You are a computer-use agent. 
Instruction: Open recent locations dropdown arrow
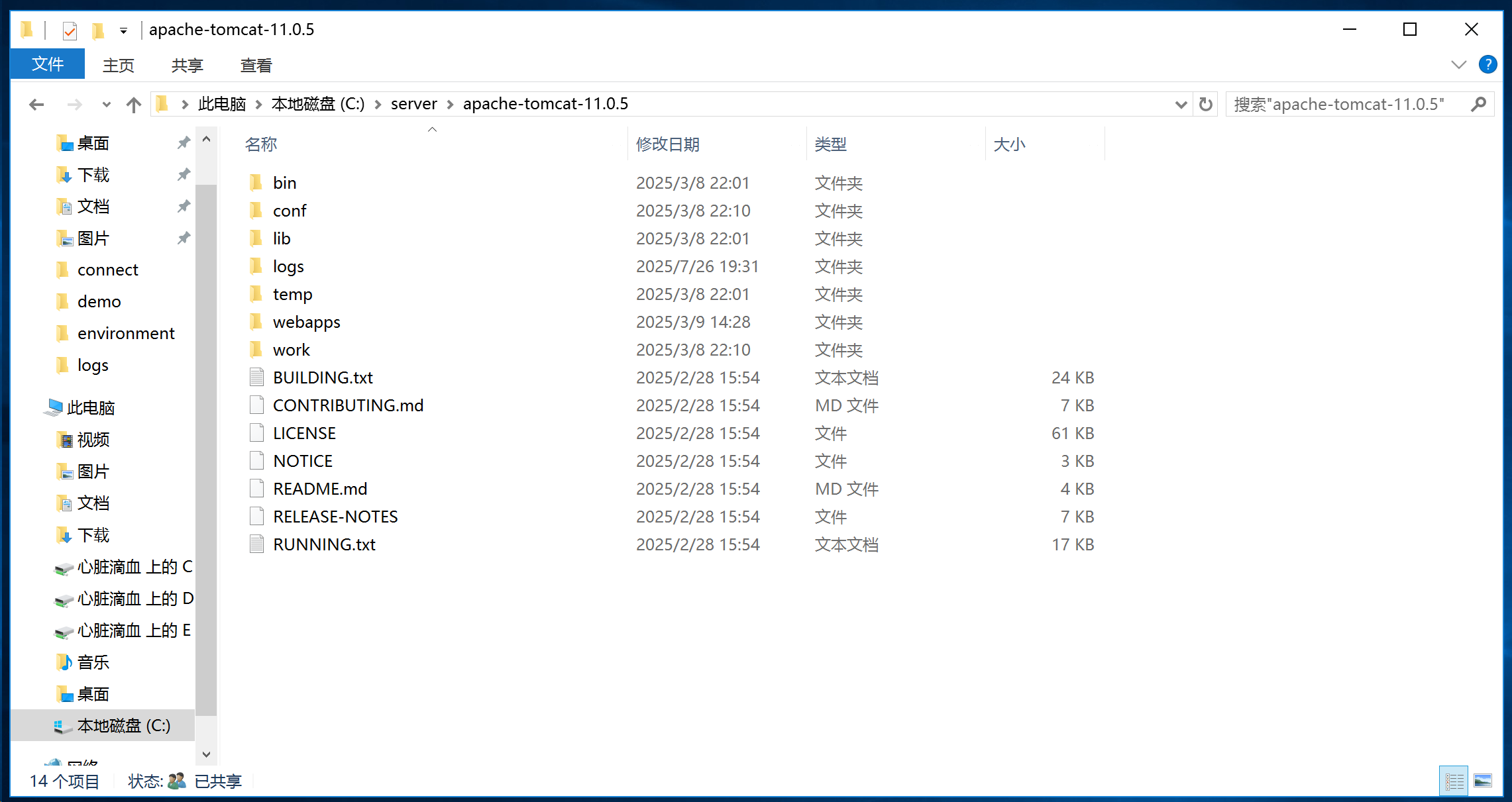point(106,105)
